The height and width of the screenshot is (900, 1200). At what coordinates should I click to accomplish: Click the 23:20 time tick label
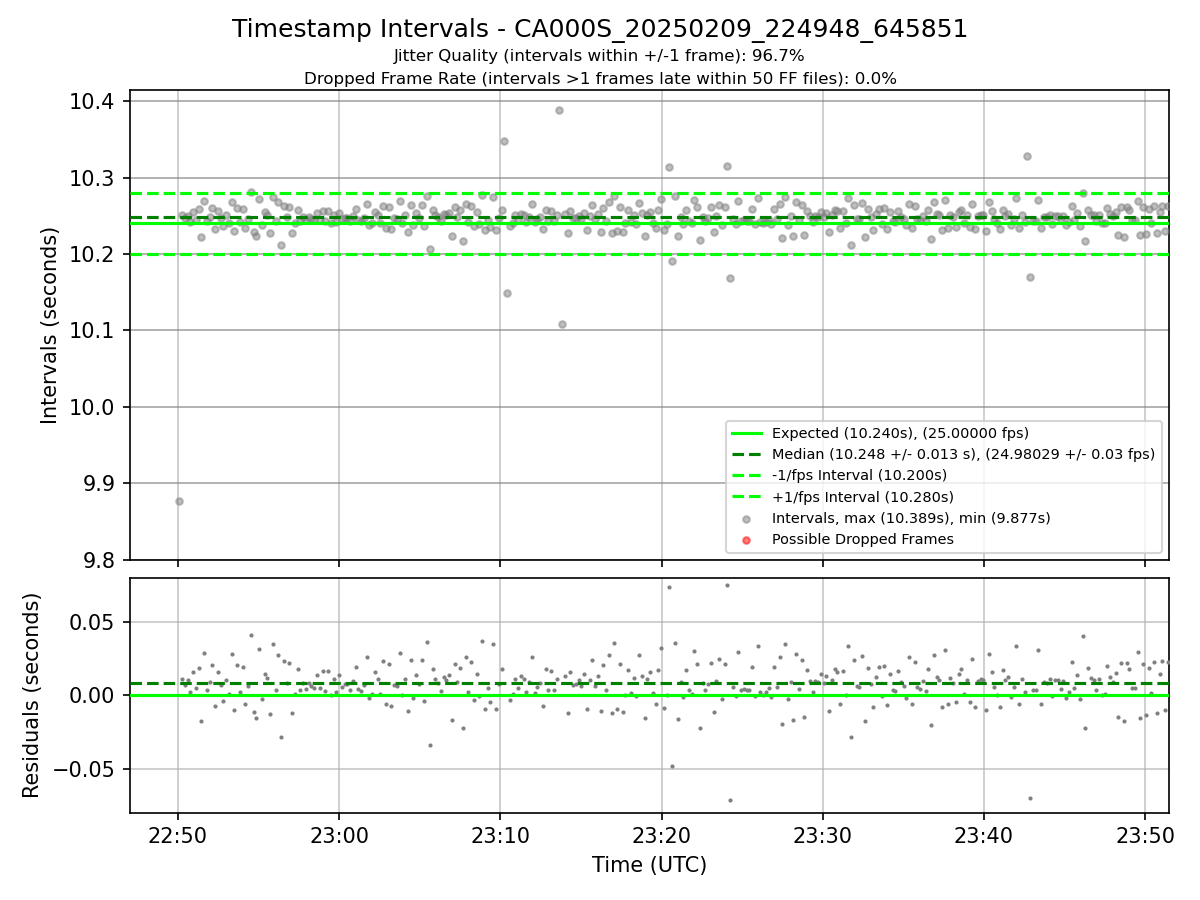click(x=662, y=835)
